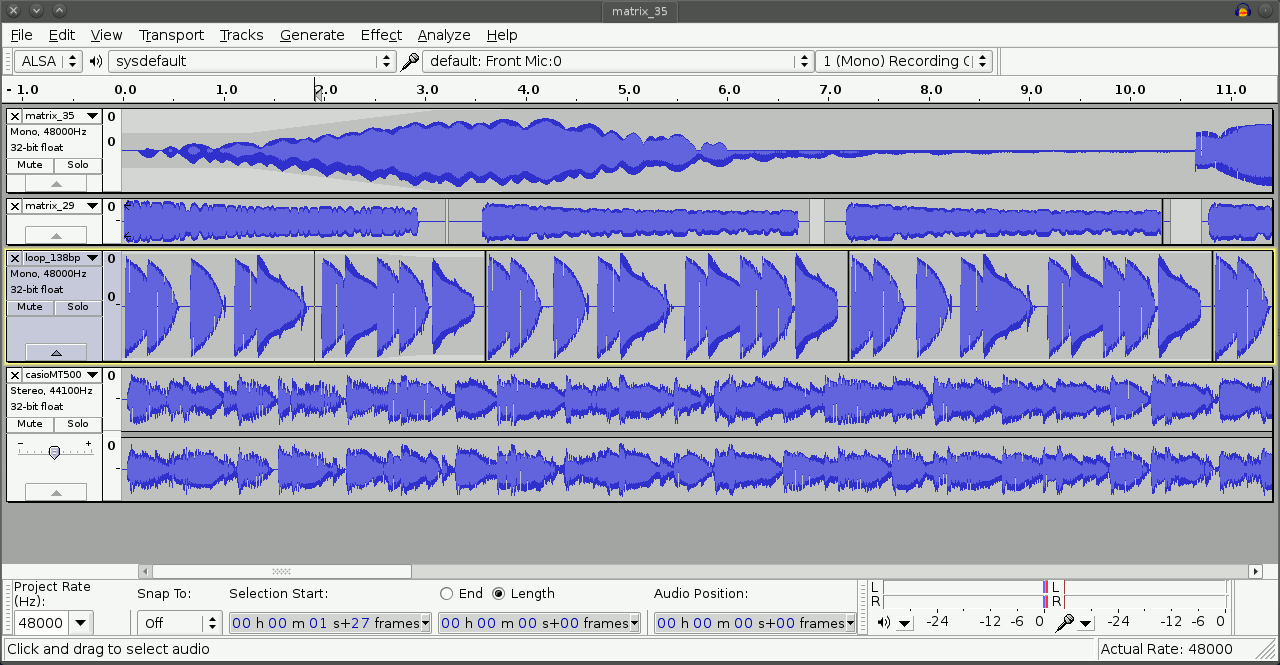Close the matrix_29 track

point(15,206)
